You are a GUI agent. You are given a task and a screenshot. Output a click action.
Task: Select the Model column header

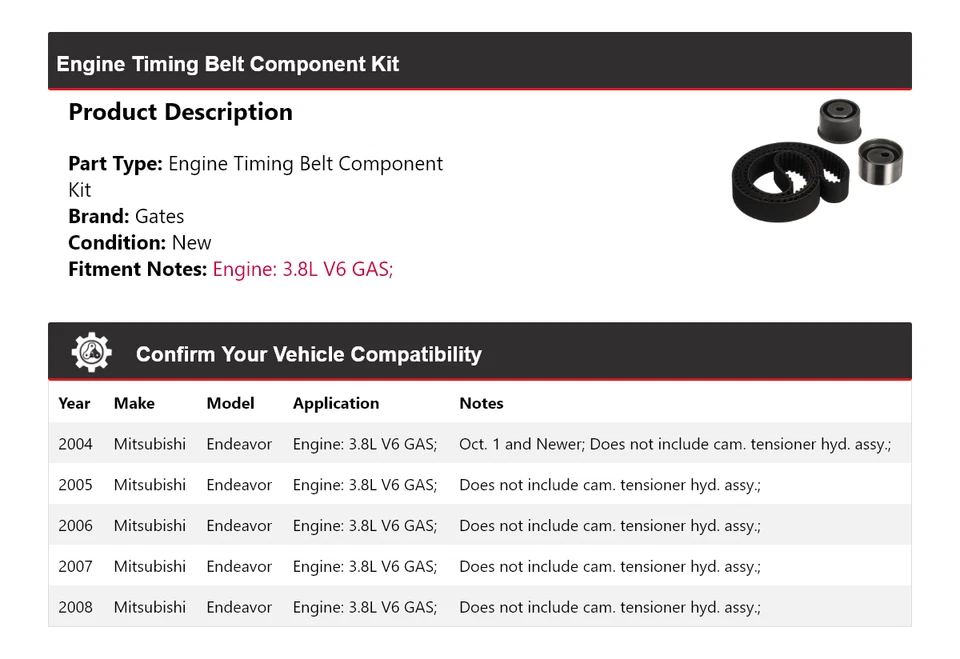tap(230, 403)
